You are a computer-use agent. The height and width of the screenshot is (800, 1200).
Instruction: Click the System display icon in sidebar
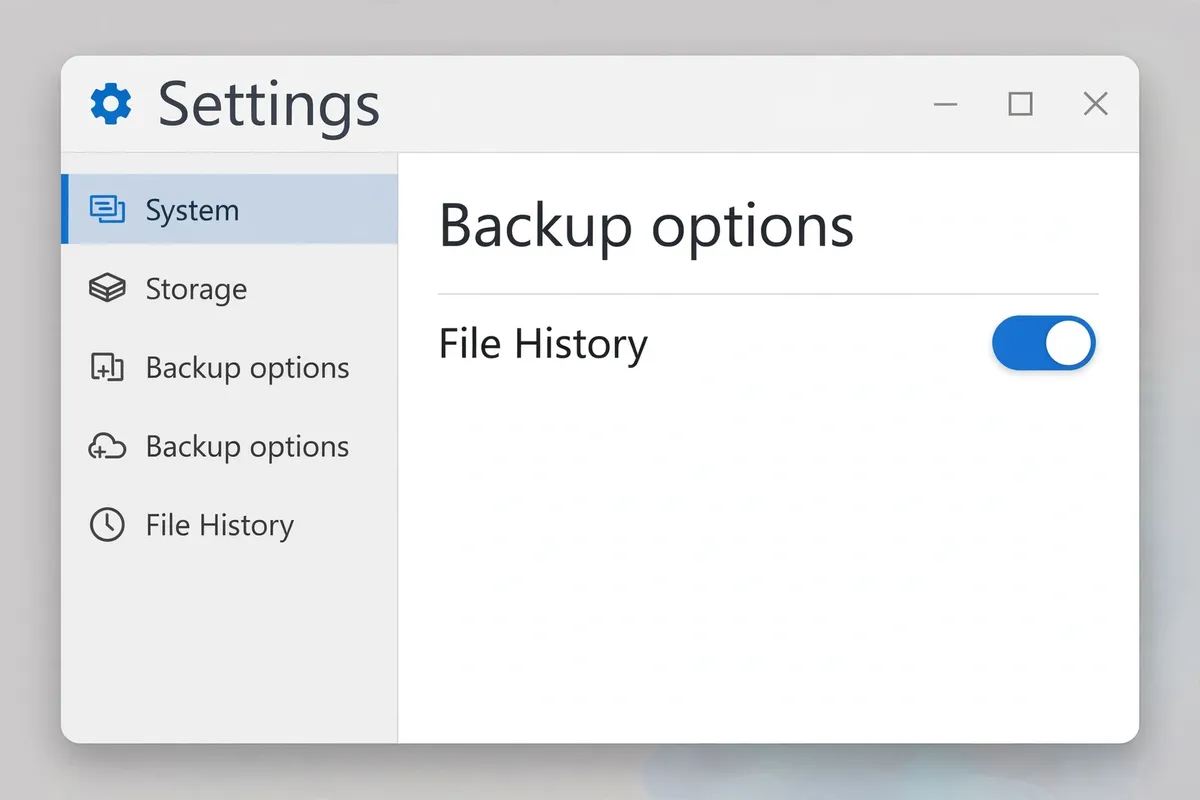point(108,209)
